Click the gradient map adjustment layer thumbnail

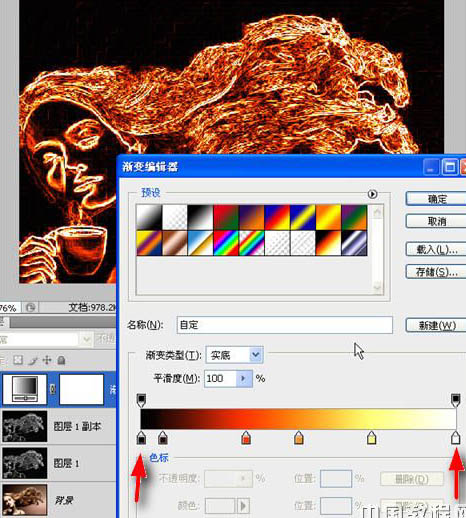pyautogui.click(x=25, y=389)
